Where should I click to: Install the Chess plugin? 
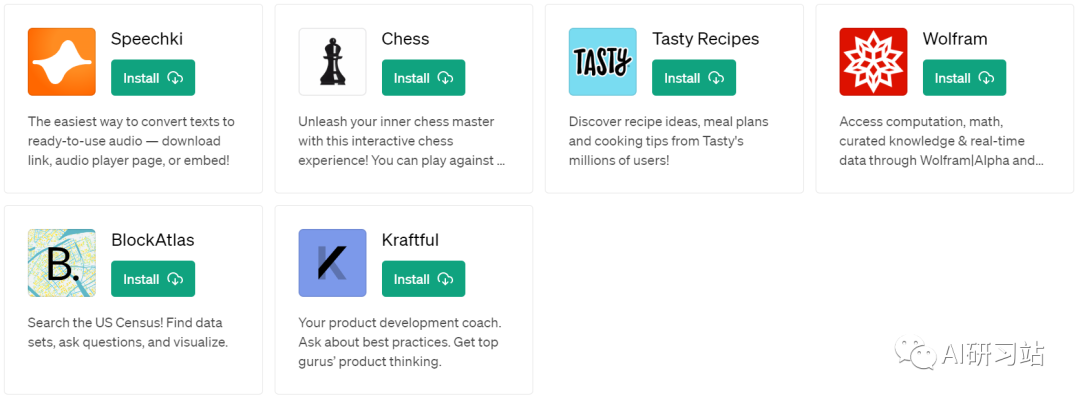click(424, 78)
